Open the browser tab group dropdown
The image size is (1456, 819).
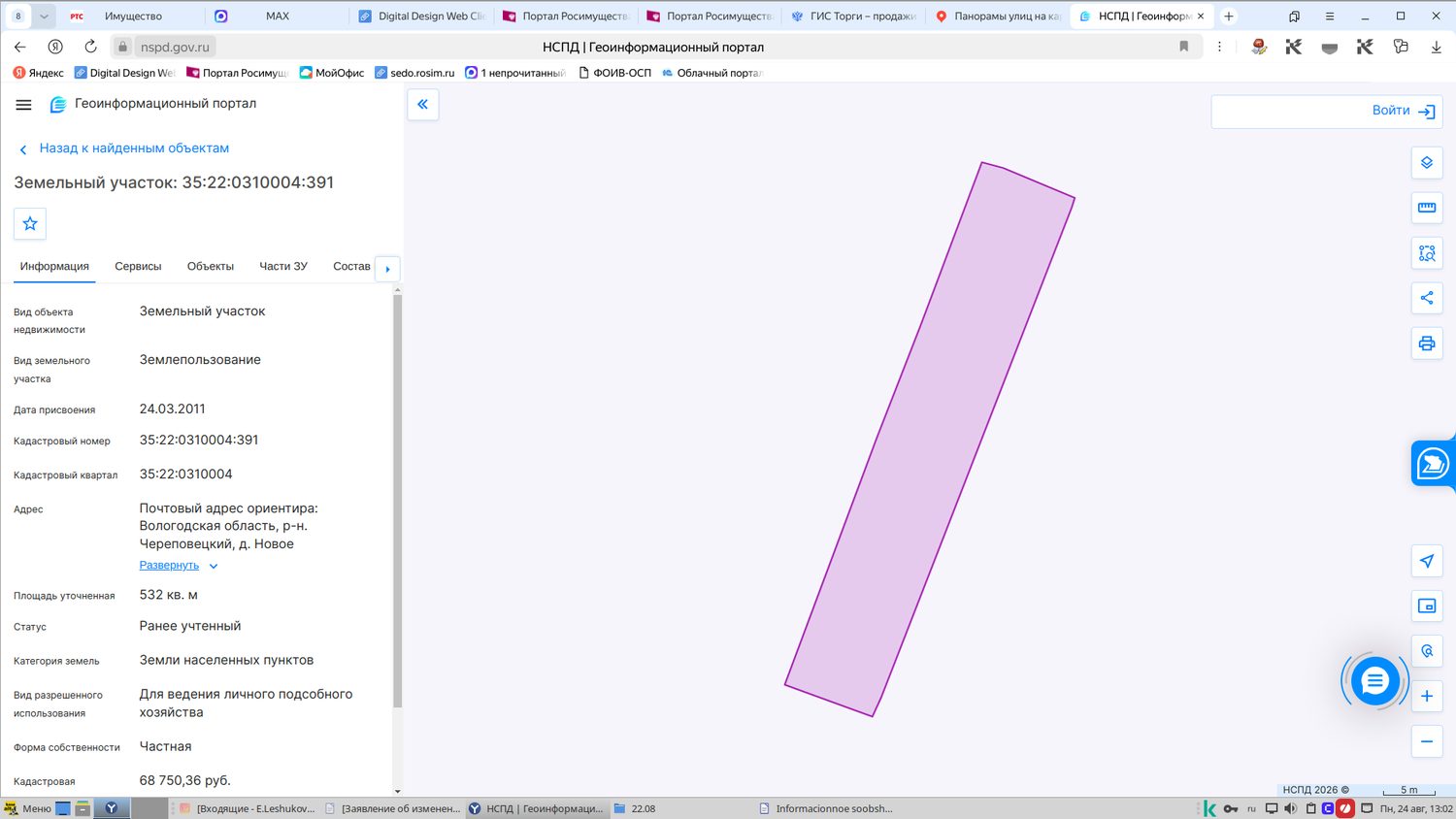point(45,16)
